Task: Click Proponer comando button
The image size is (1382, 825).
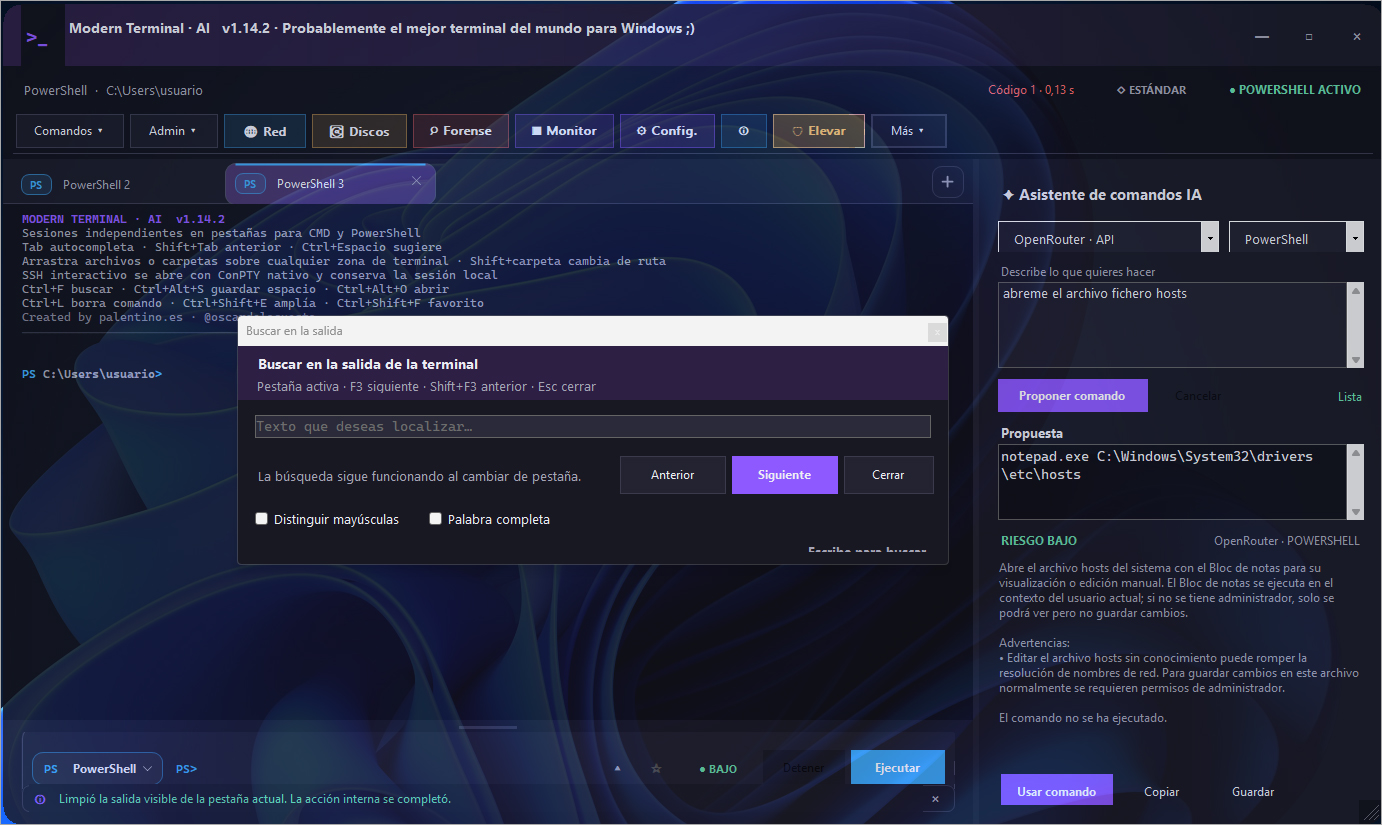Action: pos(1072,396)
